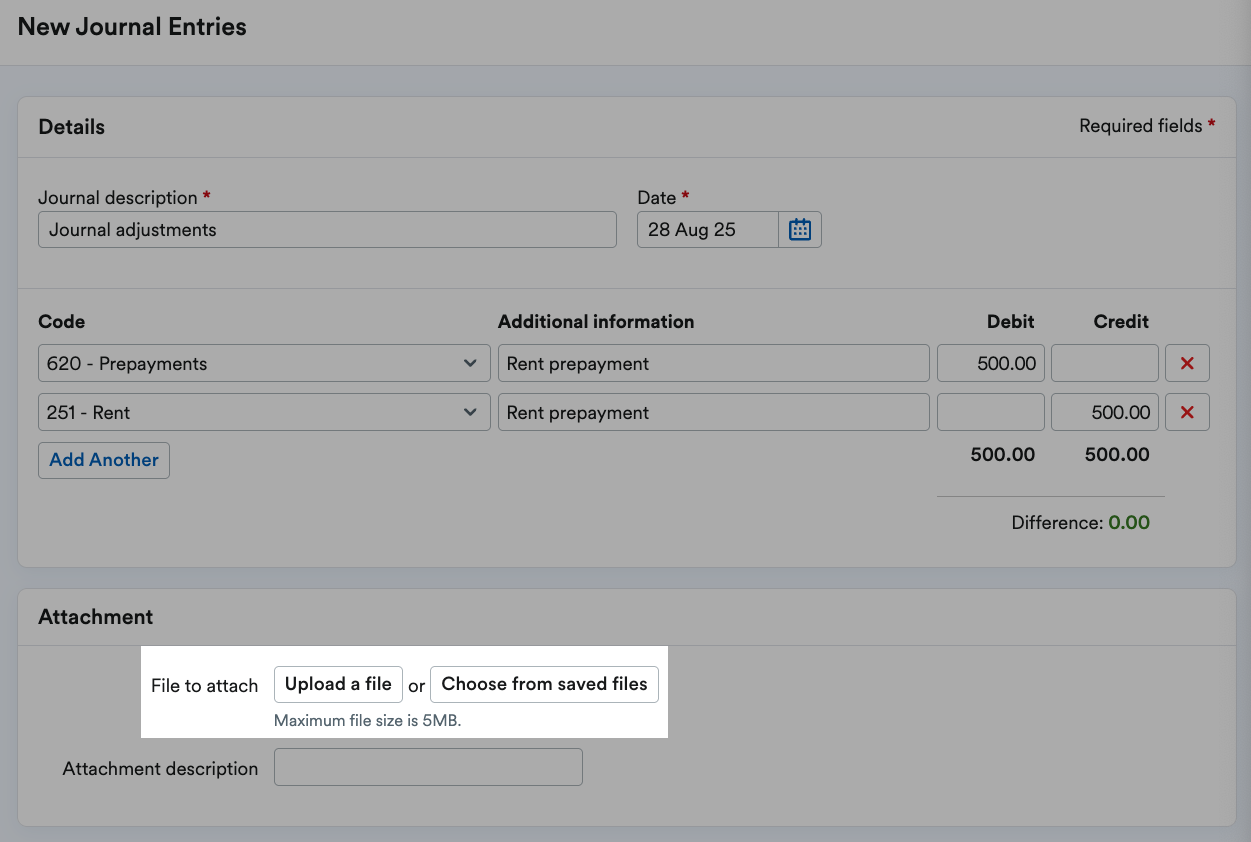Edit Additional information for Rent row

714,412
